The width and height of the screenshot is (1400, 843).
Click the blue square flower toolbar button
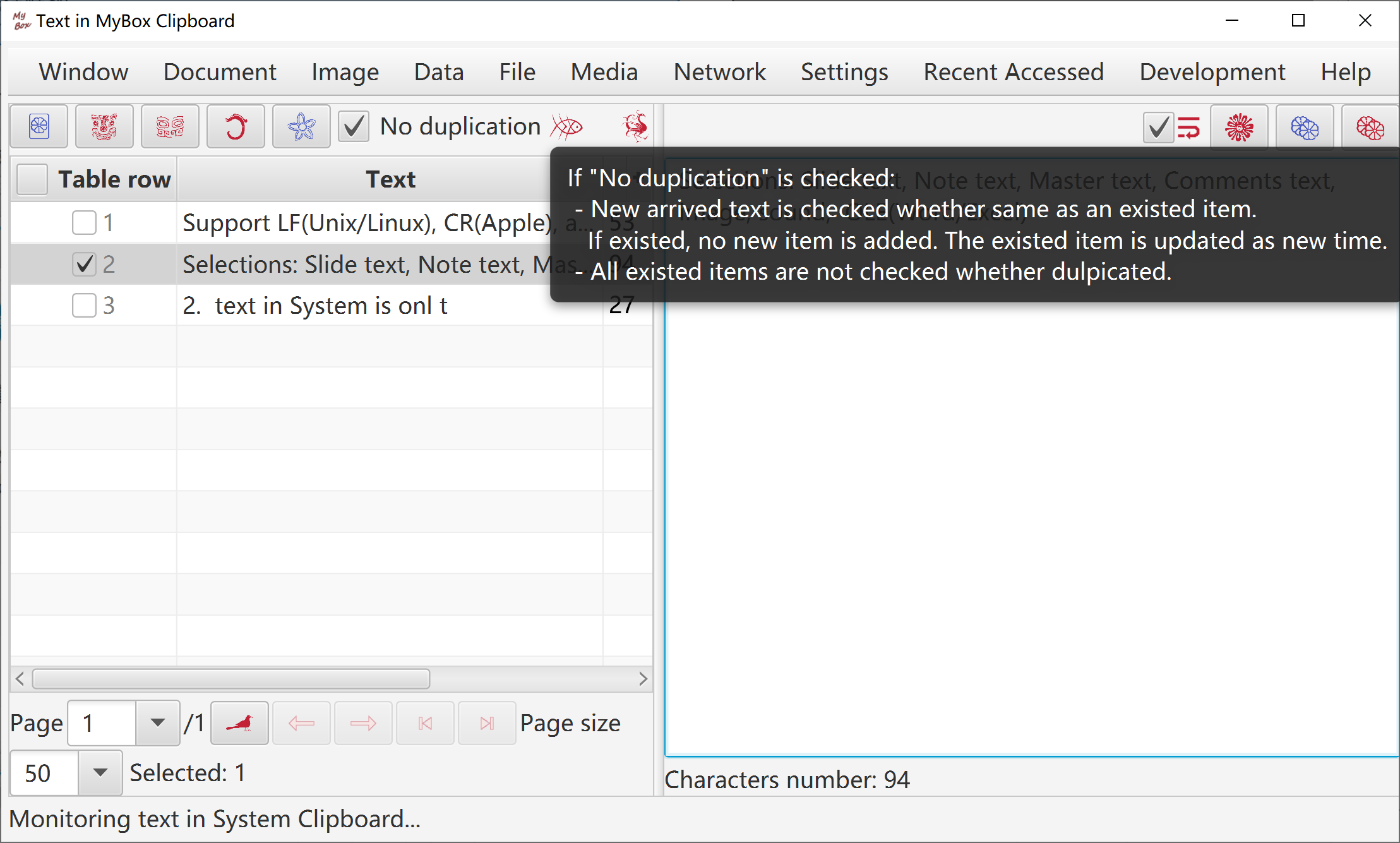(39, 127)
